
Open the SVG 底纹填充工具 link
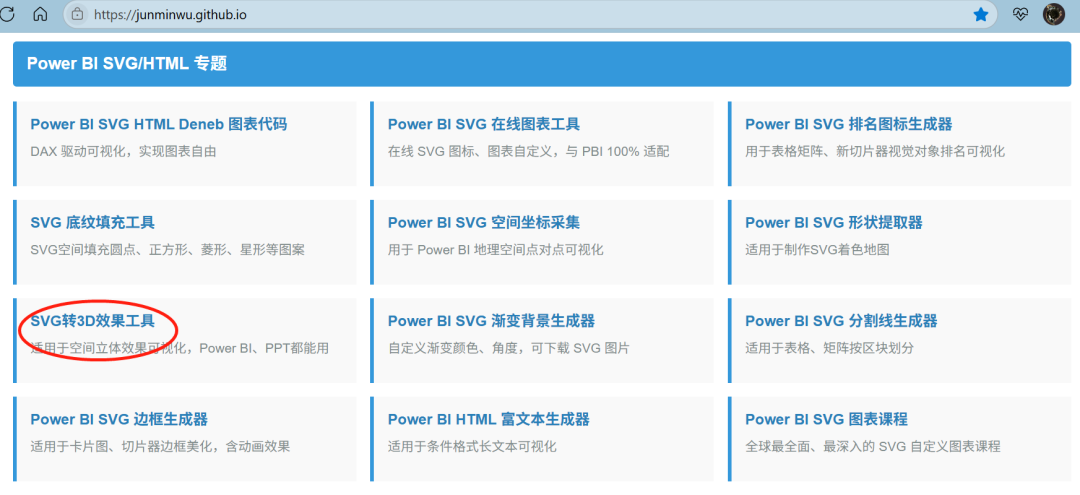[92, 223]
